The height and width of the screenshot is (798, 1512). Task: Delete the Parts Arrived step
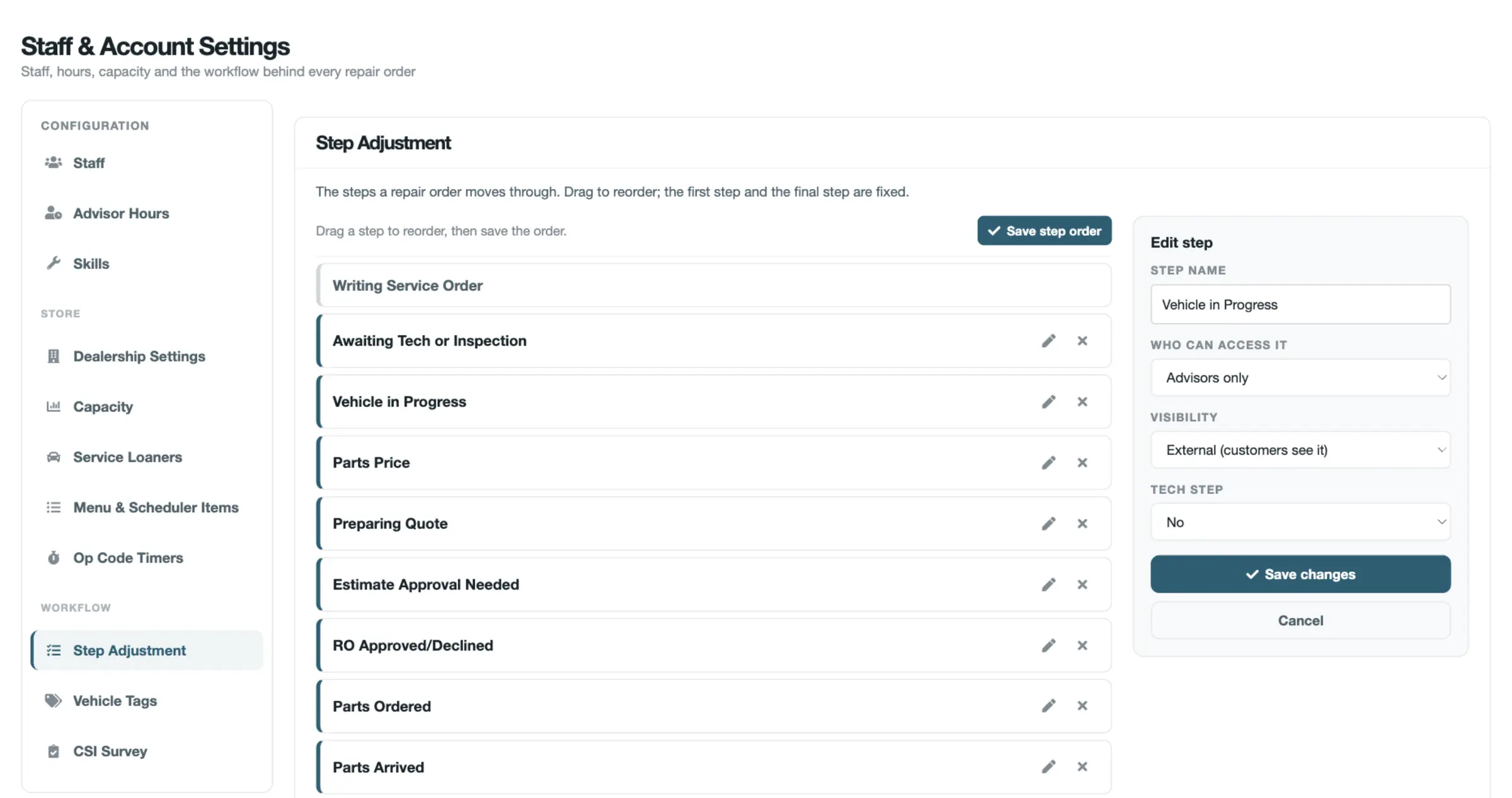tap(1082, 767)
